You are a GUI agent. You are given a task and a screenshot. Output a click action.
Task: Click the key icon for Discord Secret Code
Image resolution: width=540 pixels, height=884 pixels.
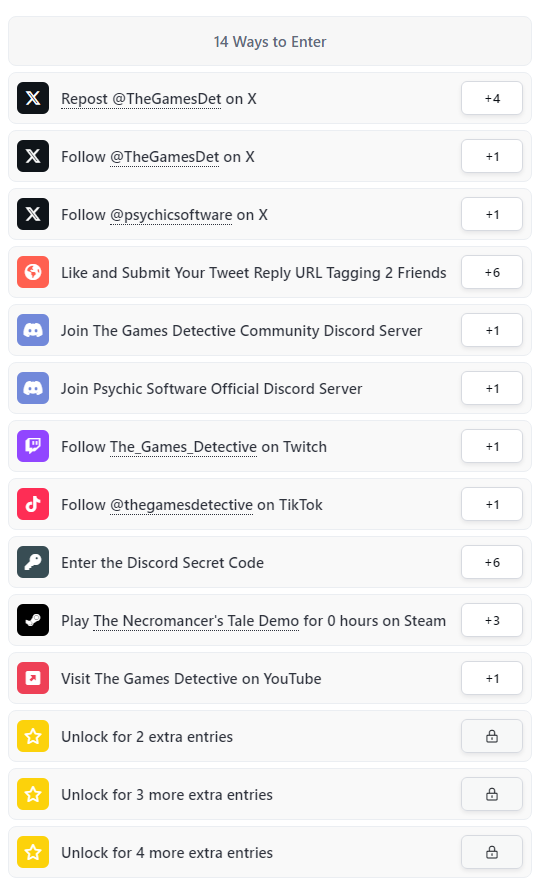click(x=33, y=563)
